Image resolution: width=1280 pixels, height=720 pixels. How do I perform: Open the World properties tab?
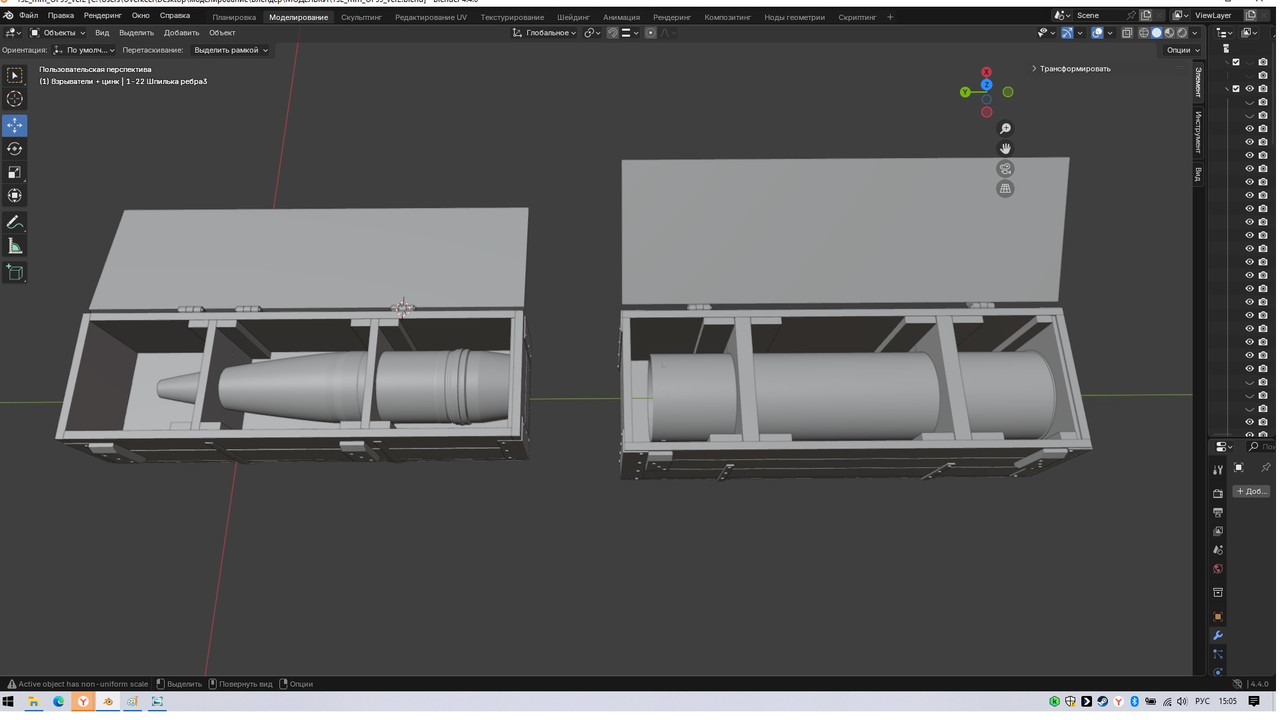[x=1218, y=569]
